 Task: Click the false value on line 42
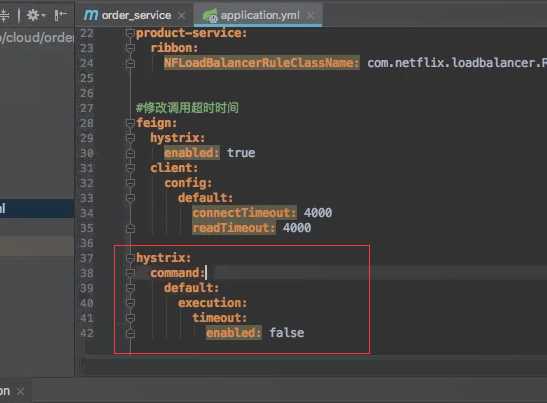[x=287, y=333]
